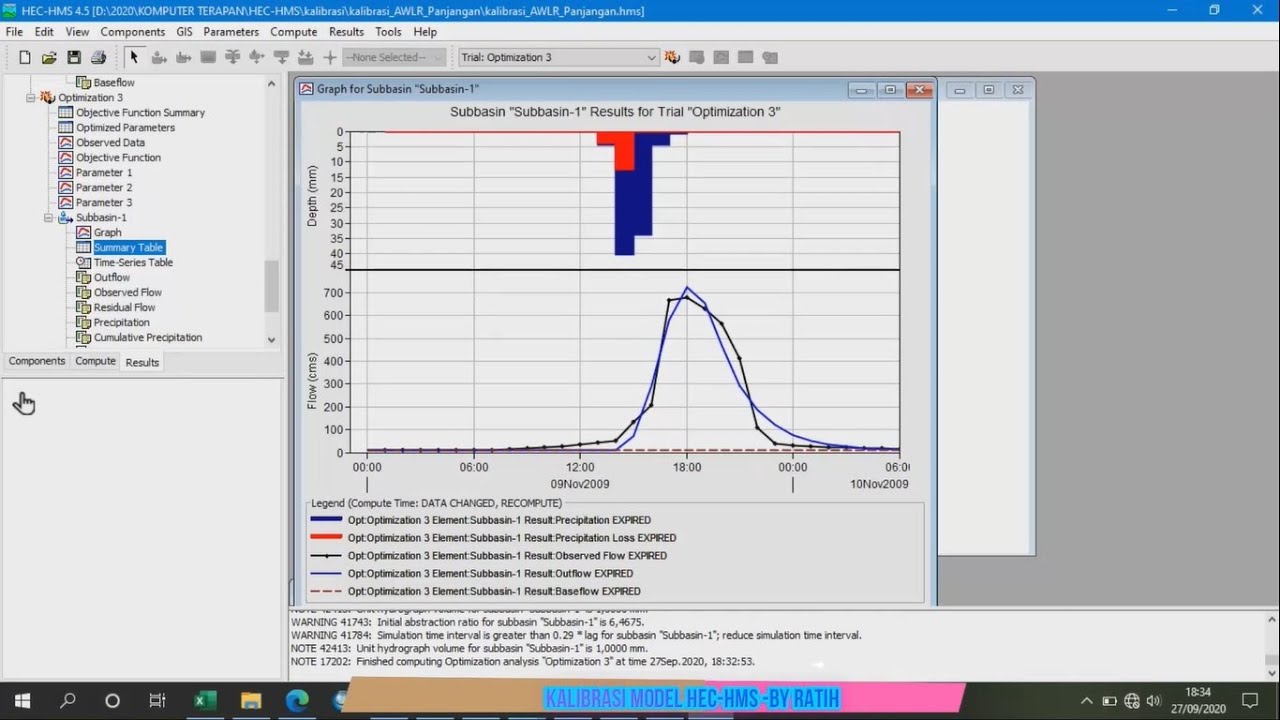
Task: Switch to the Results tab
Action: click(142, 362)
